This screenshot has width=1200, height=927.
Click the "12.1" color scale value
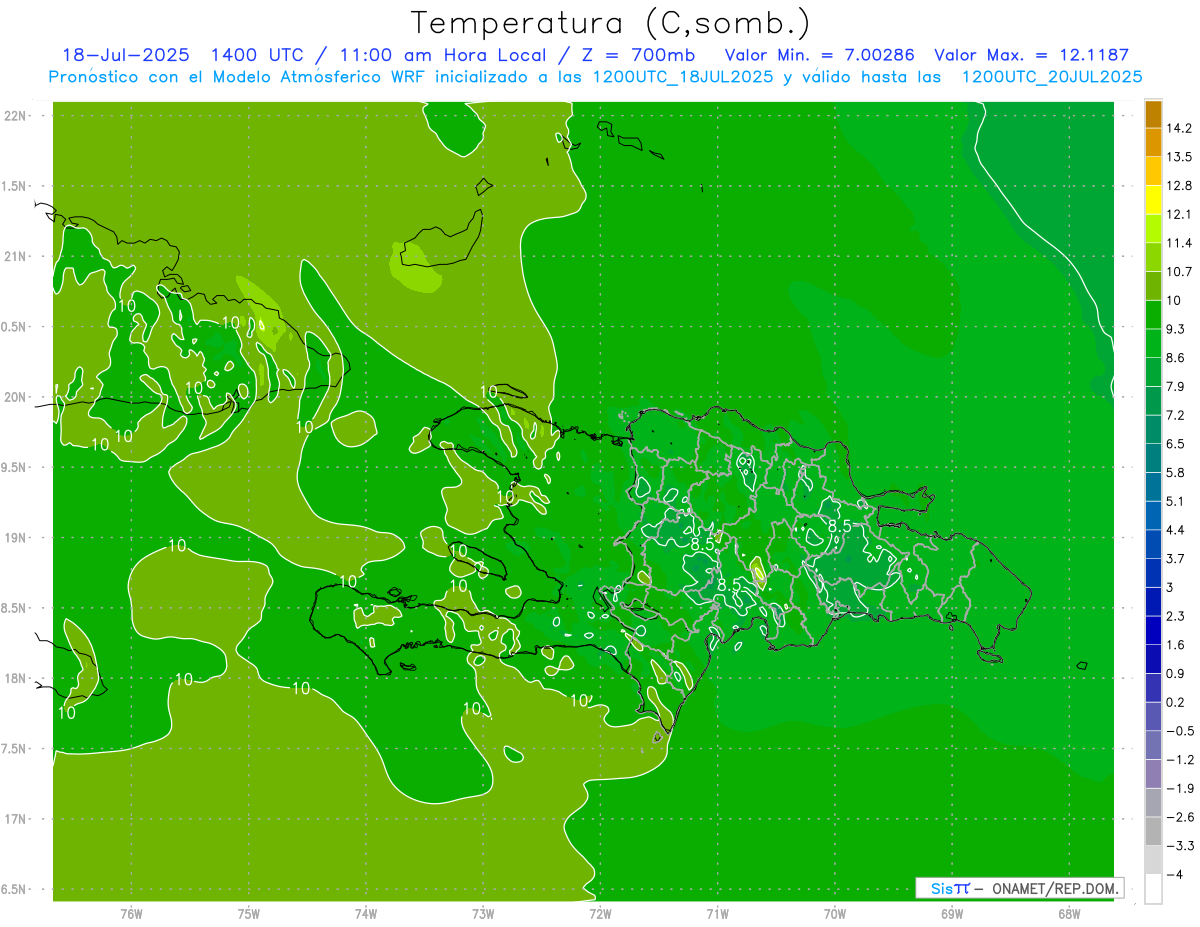point(1179,214)
